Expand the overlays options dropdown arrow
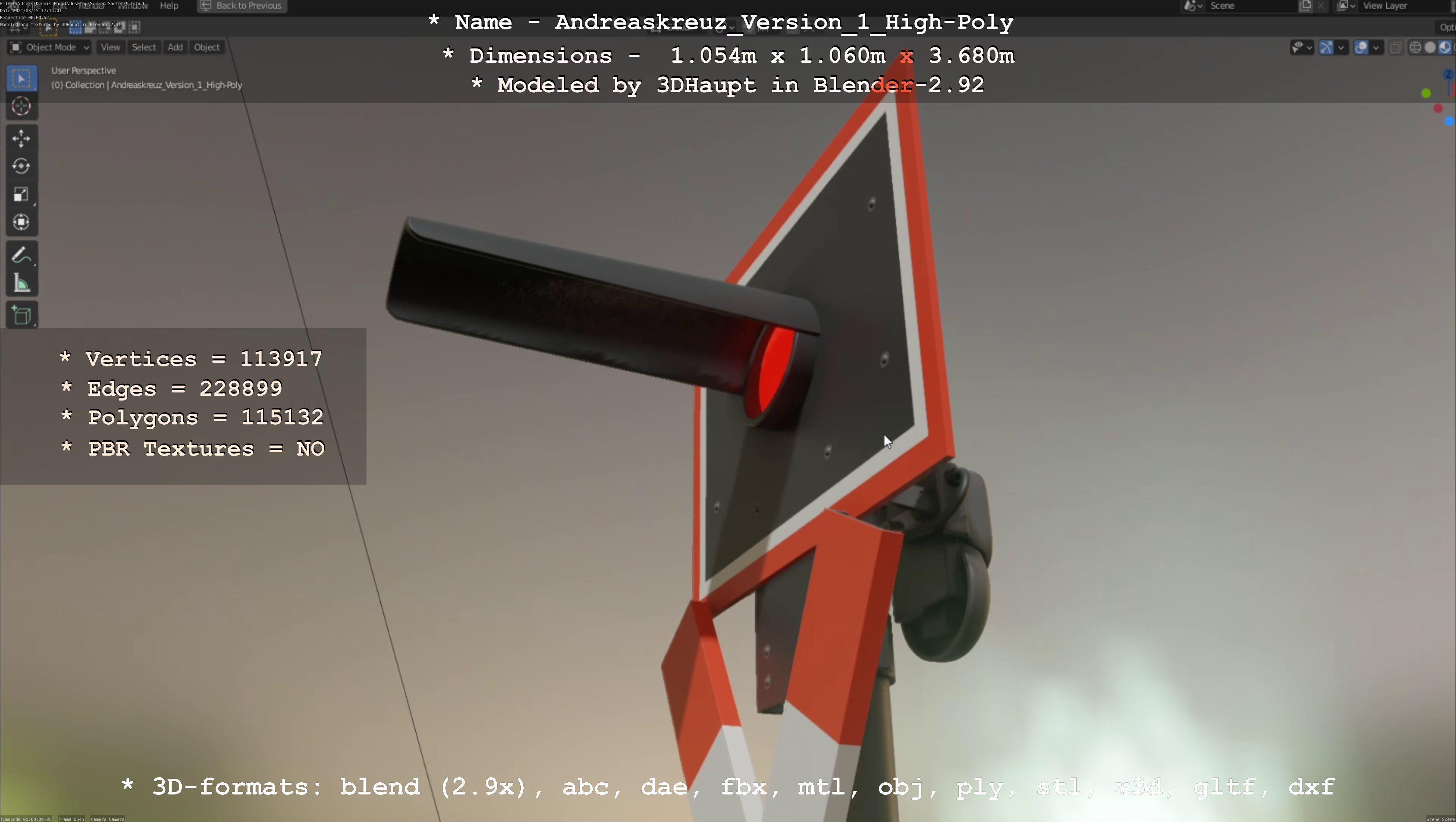The image size is (1456, 822). [1376, 47]
